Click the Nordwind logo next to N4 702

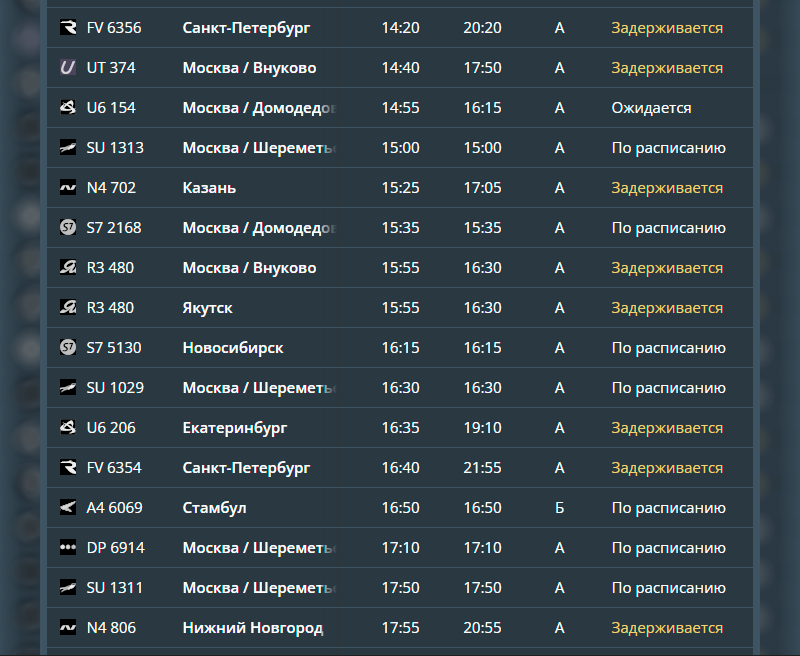(x=68, y=187)
